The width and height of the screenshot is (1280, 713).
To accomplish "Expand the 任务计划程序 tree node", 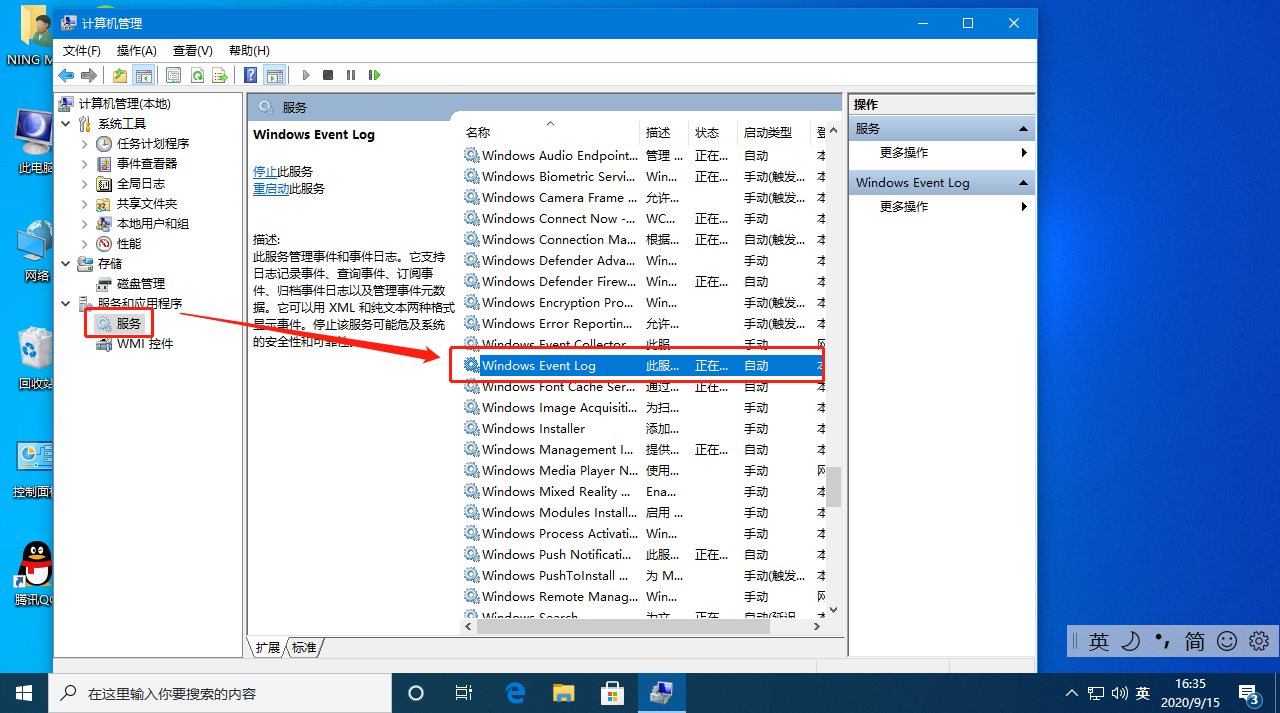I will pyautogui.click(x=85, y=144).
